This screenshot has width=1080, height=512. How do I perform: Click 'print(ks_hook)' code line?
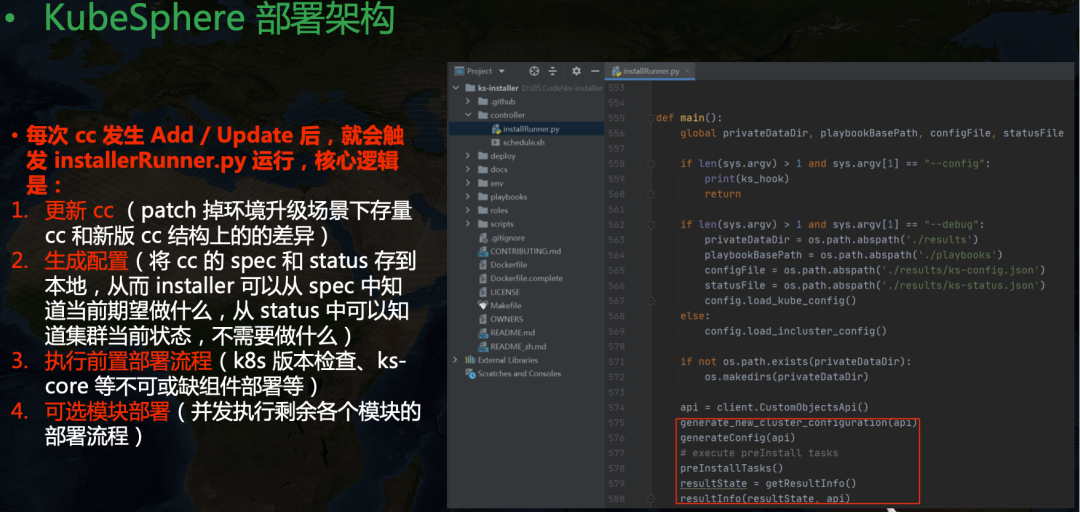[746, 179]
